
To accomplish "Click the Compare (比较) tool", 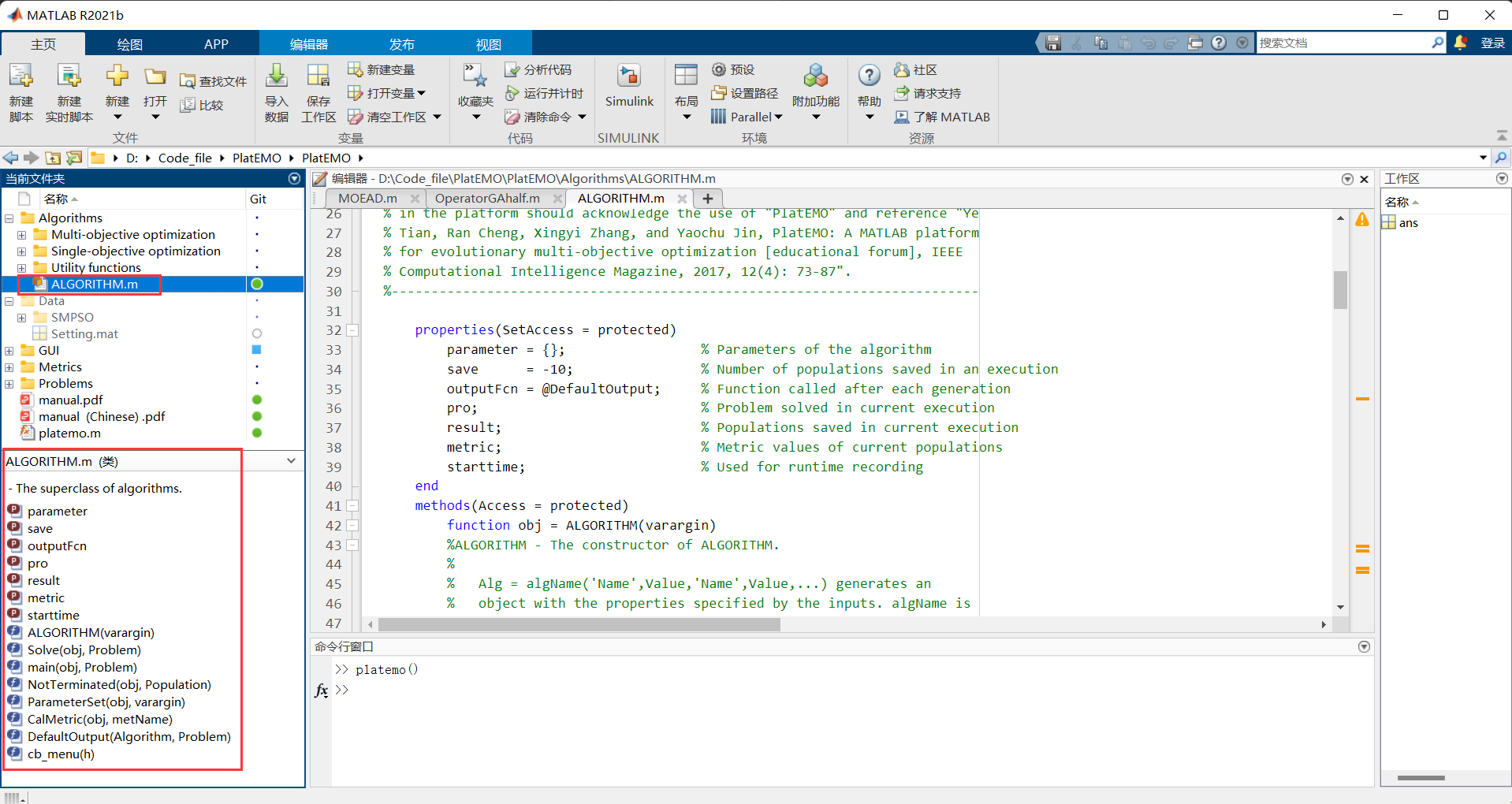I will [x=202, y=105].
